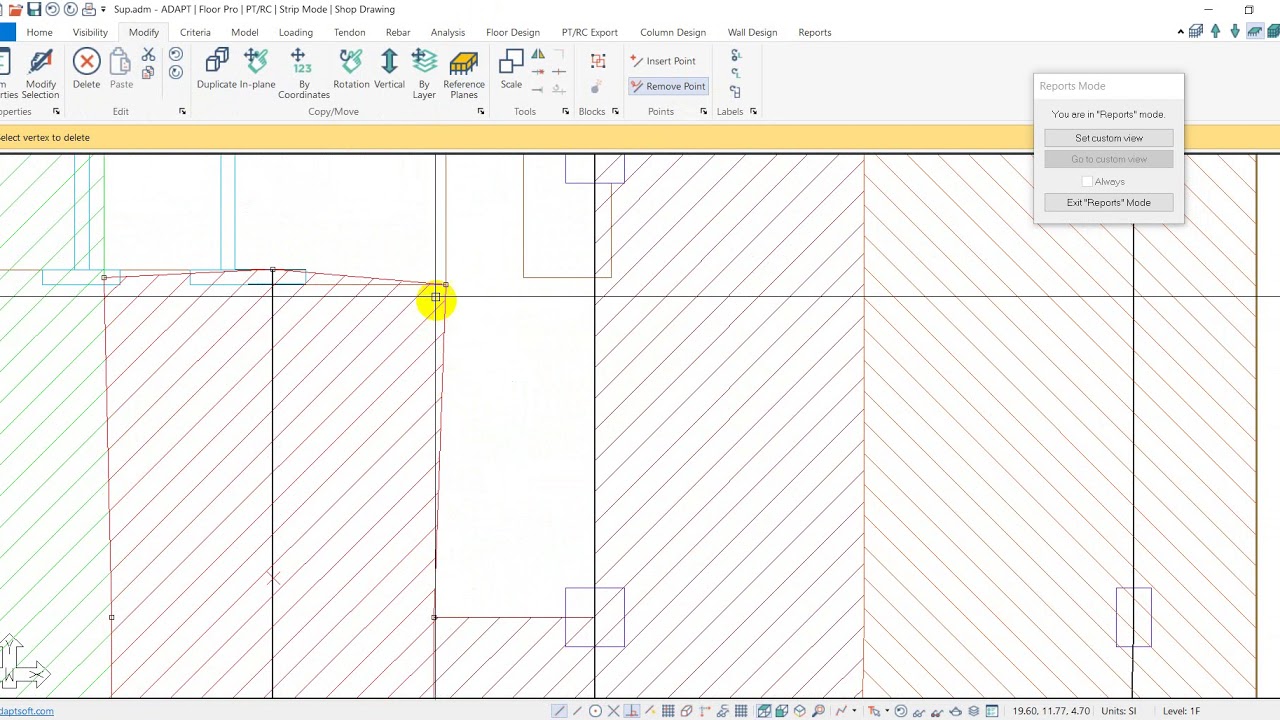Click the Level: 1F status text
The height and width of the screenshot is (720, 1280).
point(1181,711)
